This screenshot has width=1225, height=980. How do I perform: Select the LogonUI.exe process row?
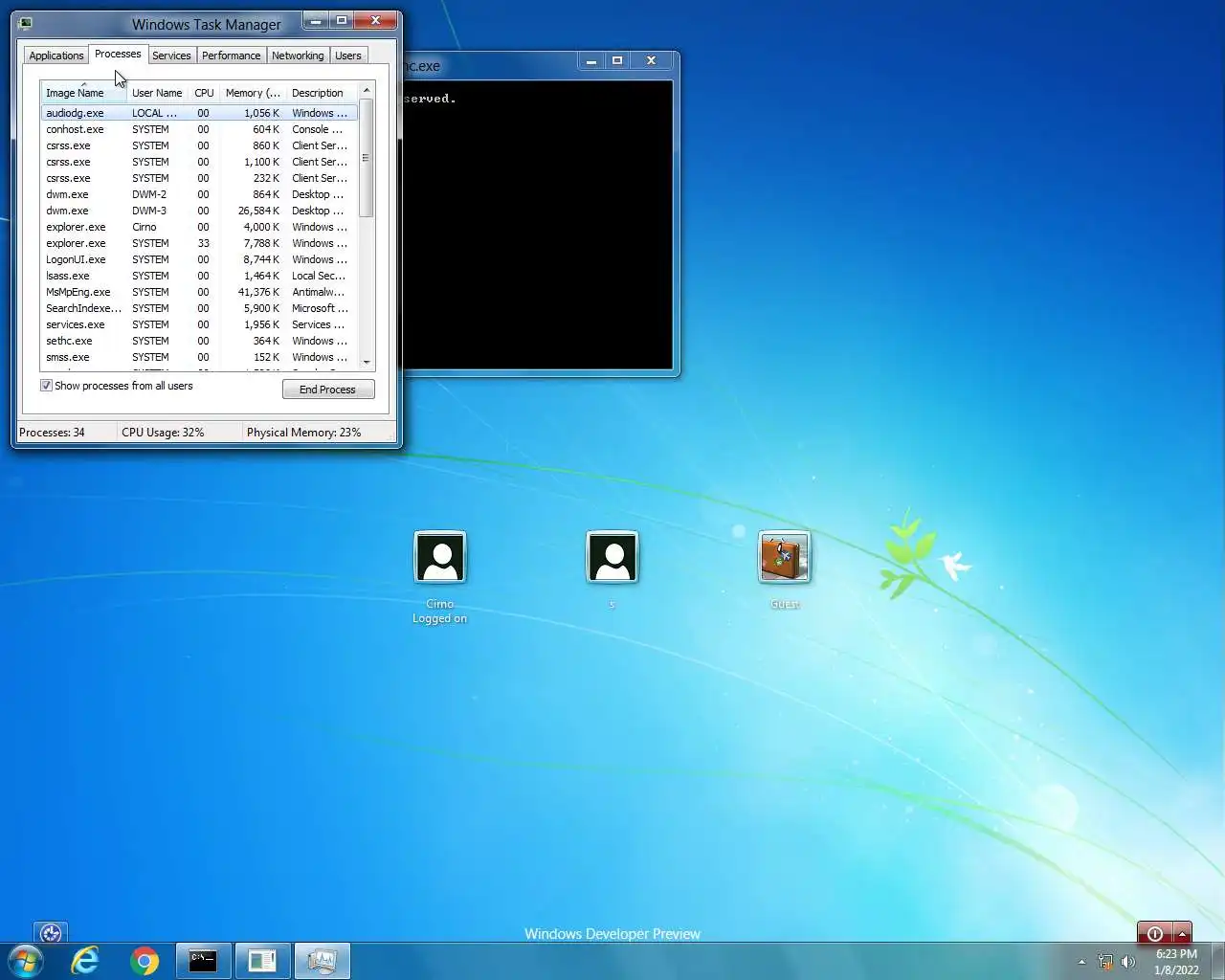pyautogui.click(x=199, y=259)
